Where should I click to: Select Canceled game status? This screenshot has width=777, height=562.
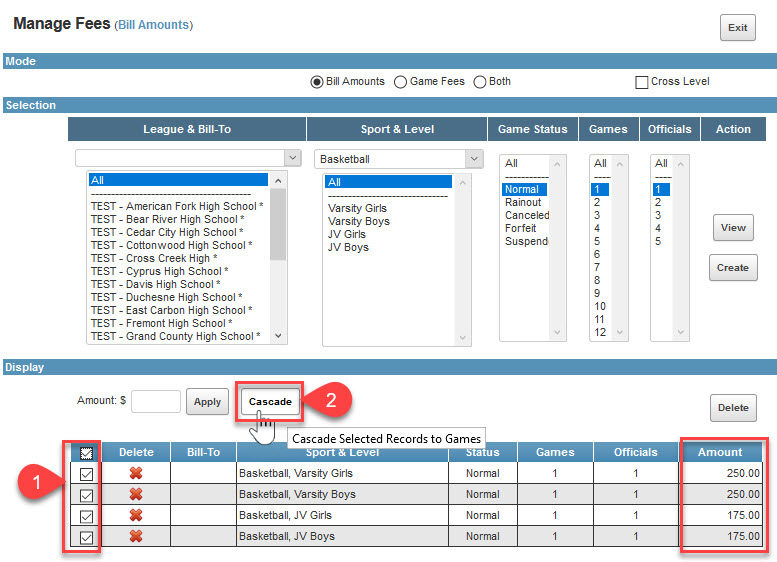tap(527, 215)
